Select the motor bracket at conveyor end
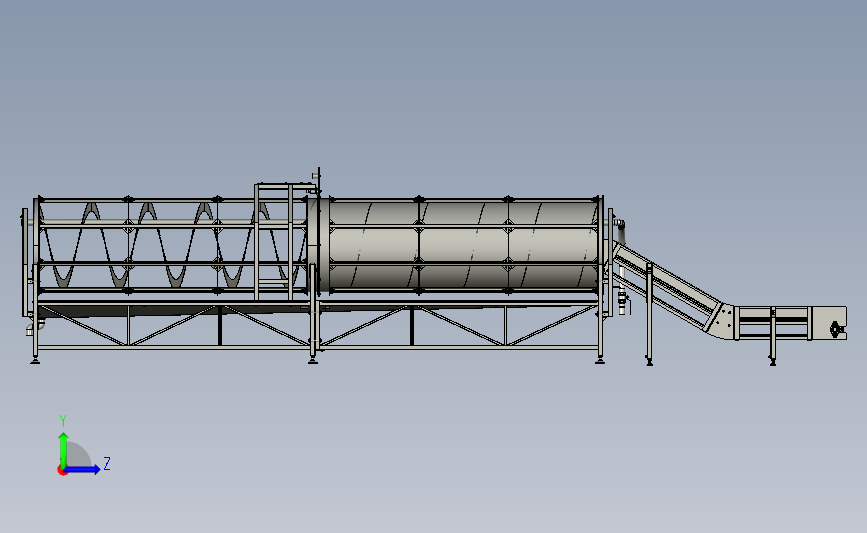Screen dimensions: 867x533 [x=837, y=330]
